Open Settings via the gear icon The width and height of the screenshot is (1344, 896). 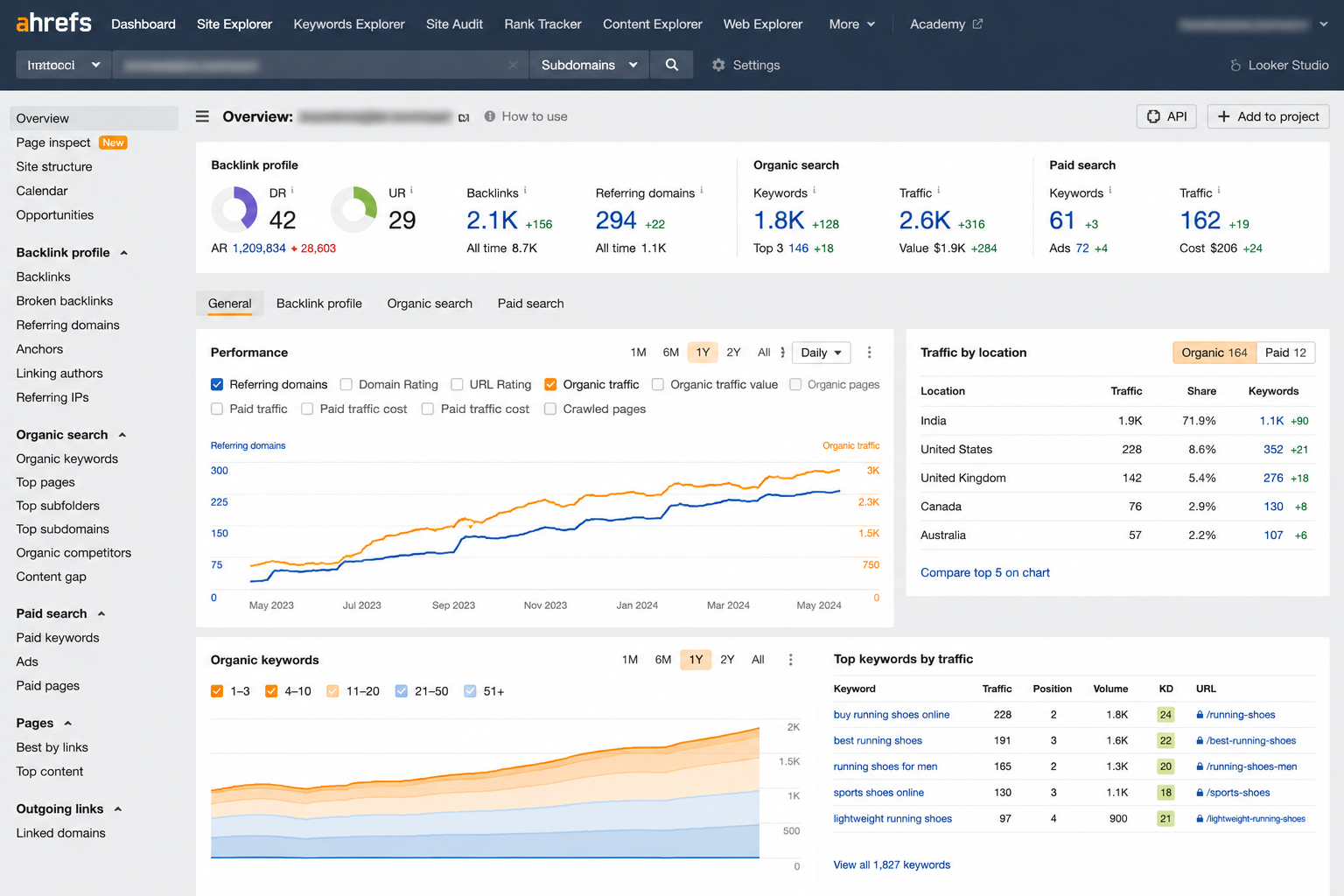(718, 65)
